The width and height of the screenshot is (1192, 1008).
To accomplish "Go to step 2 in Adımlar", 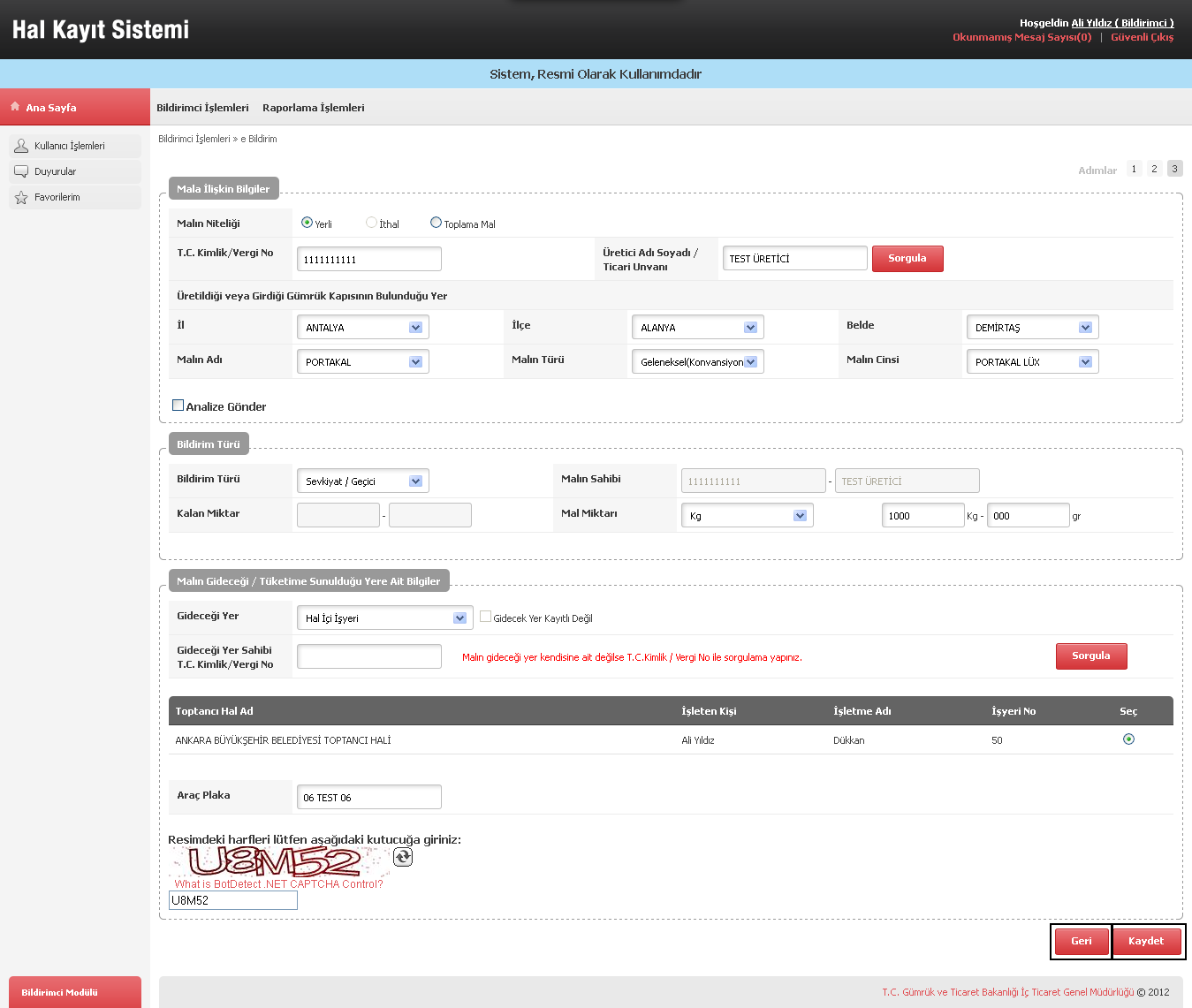I will [x=1154, y=169].
